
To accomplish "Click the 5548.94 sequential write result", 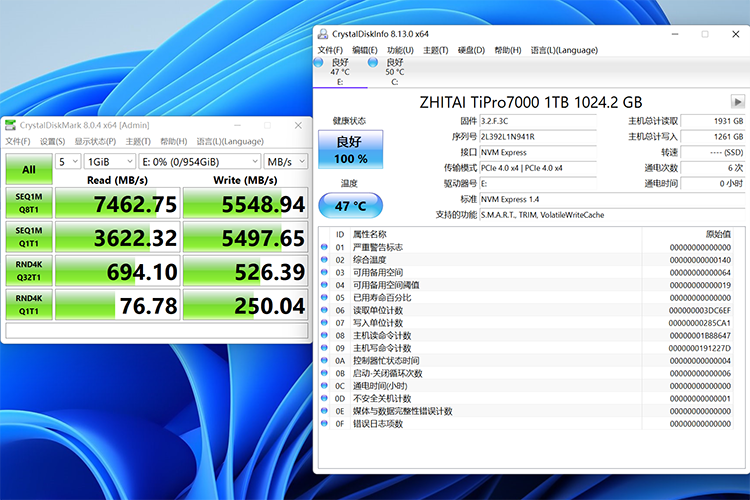I will 245,203.
